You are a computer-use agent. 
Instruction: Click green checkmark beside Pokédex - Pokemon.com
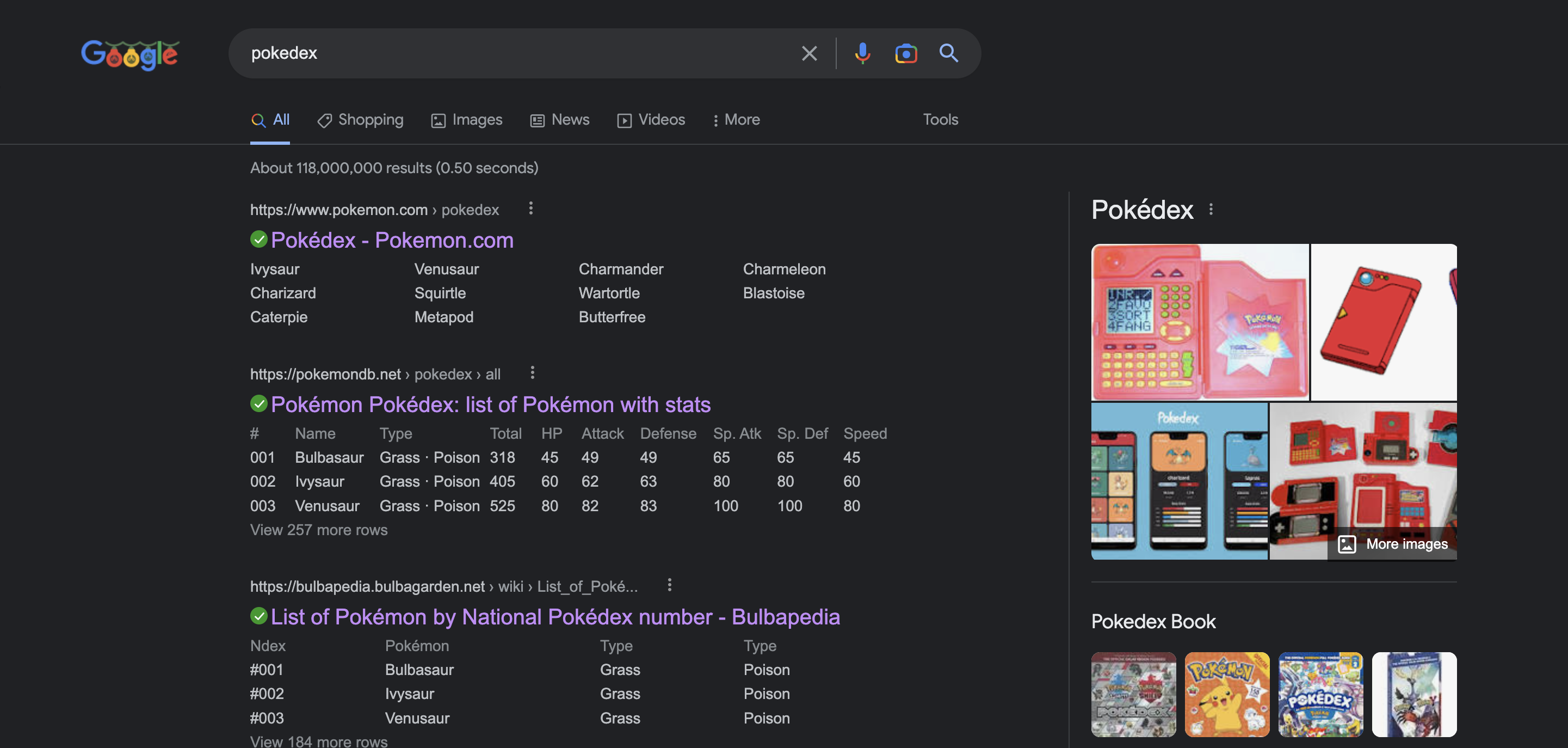click(x=258, y=240)
